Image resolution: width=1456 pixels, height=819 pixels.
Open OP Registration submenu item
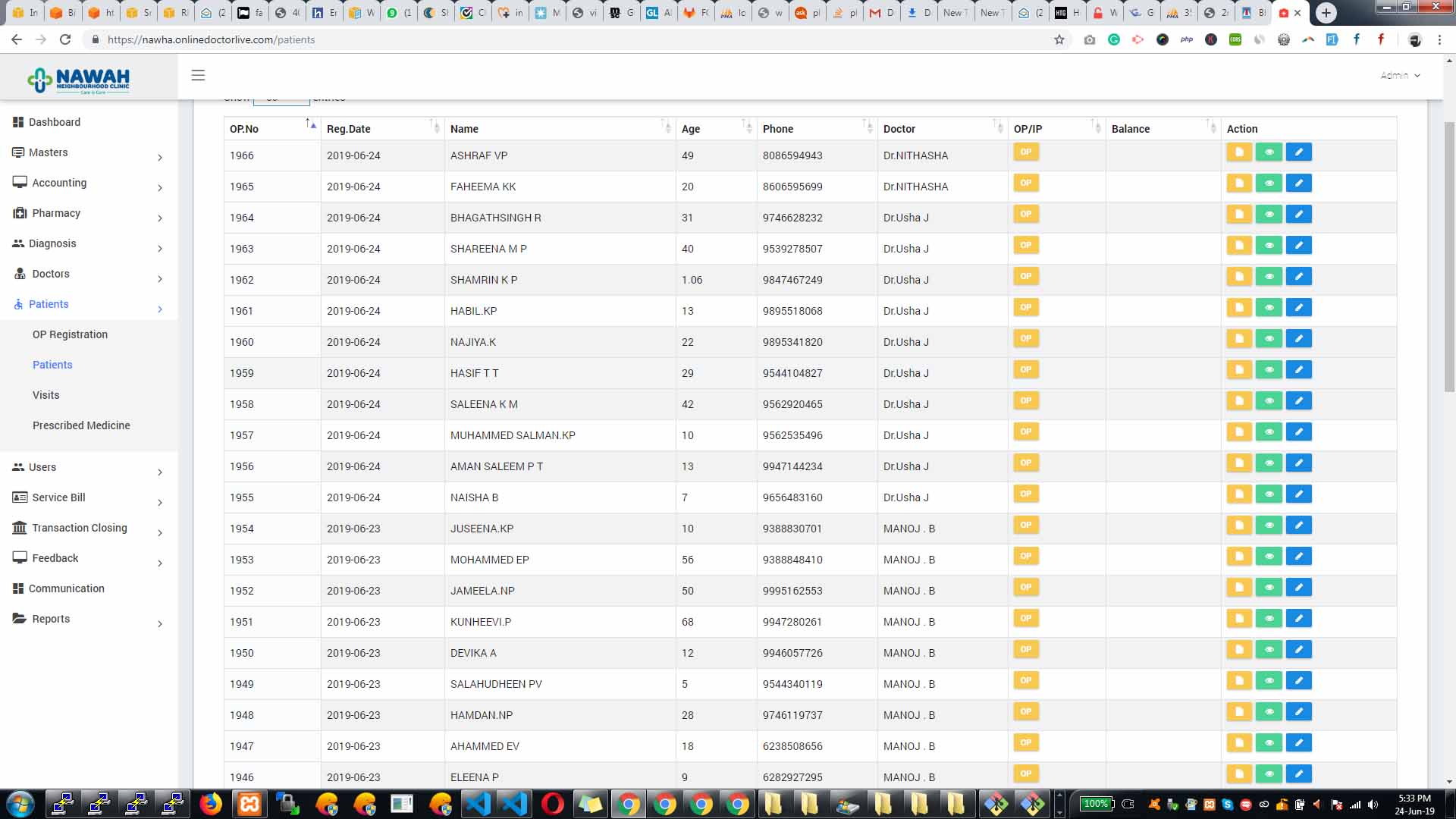70,334
